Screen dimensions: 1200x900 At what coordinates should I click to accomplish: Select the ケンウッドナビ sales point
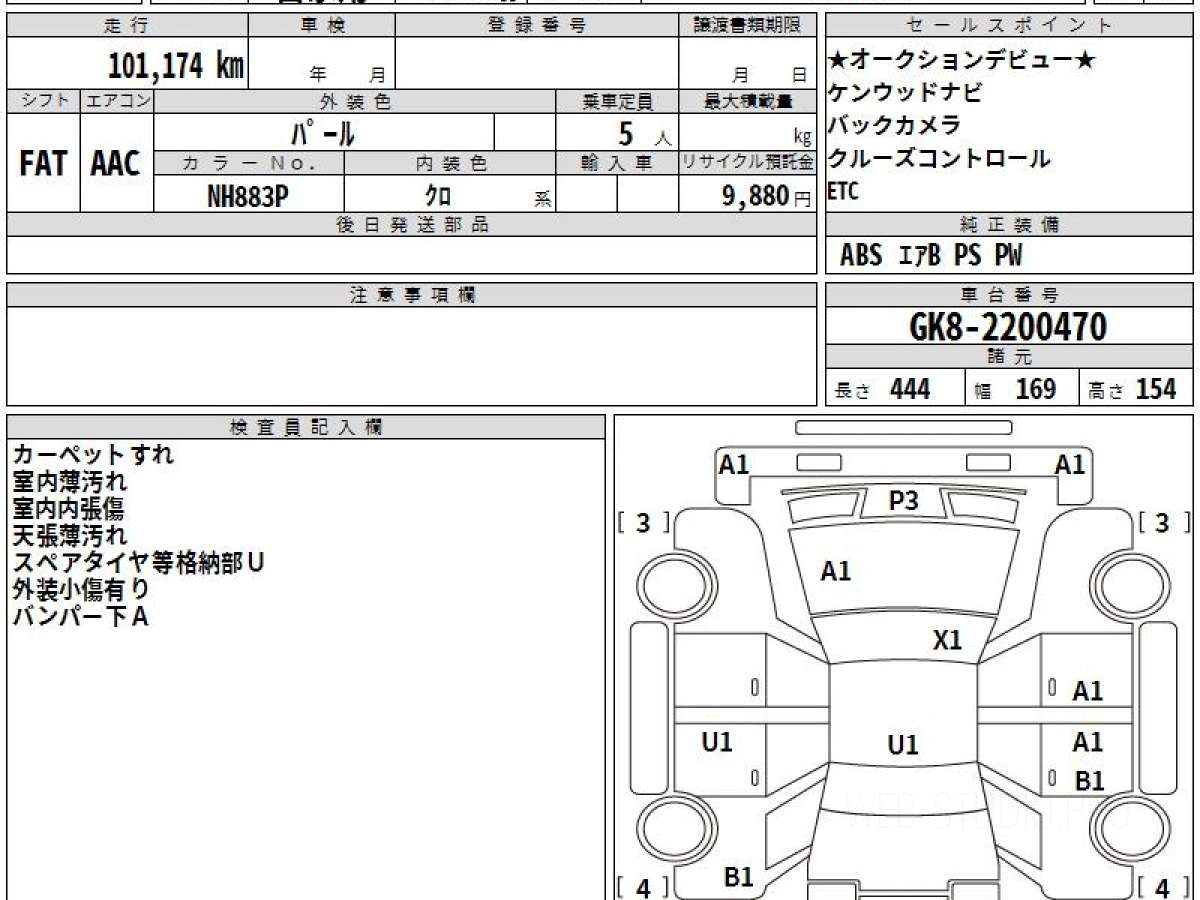pyautogui.click(x=906, y=93)
